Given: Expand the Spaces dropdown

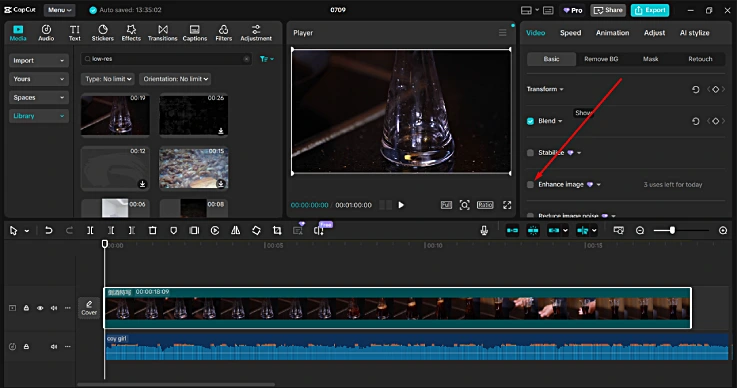Looking at the screenshot, I should coord(39,97).
